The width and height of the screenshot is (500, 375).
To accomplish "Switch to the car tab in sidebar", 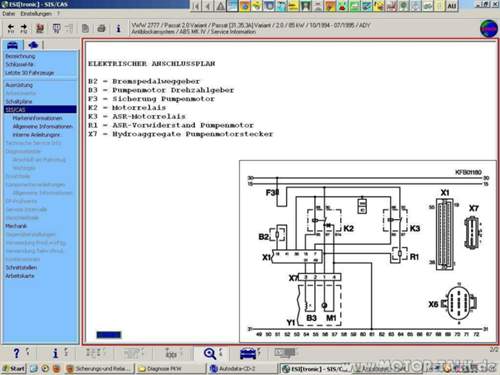I will pos(12,45).
